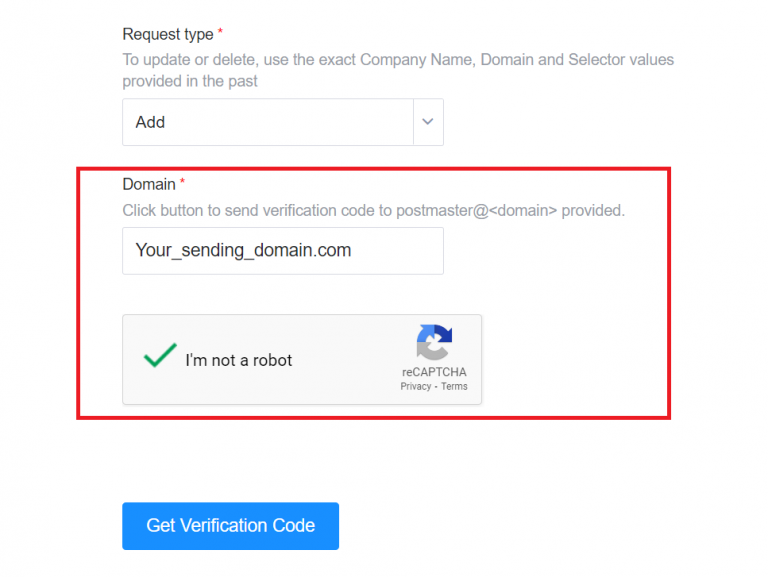Click the postmaster verification code hint text
Screen dimensions: 768x577
coord(373,211)
